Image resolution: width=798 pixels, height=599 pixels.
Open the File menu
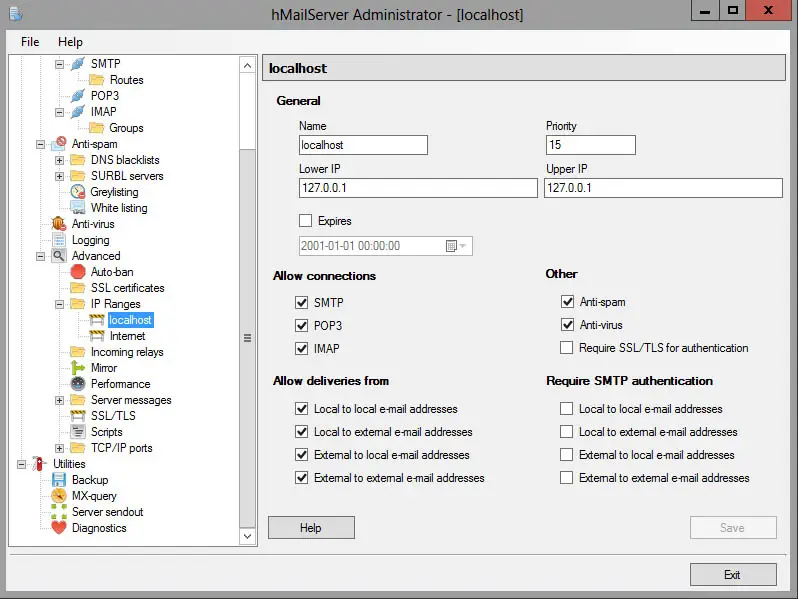(x=30, y=42)
